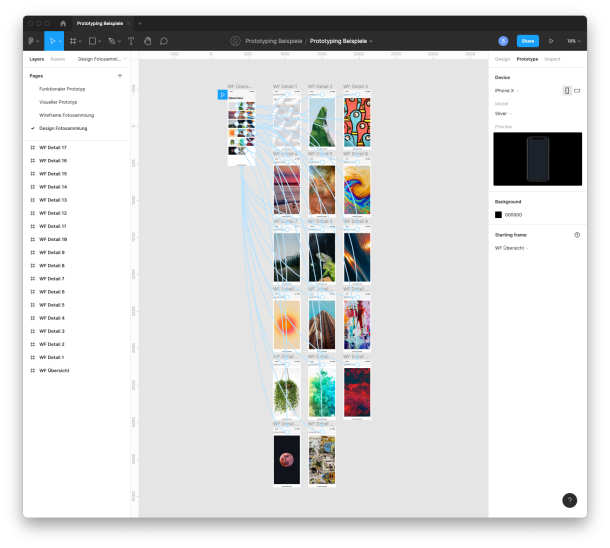Set device orientation to portrait

(x=566, y=90)
